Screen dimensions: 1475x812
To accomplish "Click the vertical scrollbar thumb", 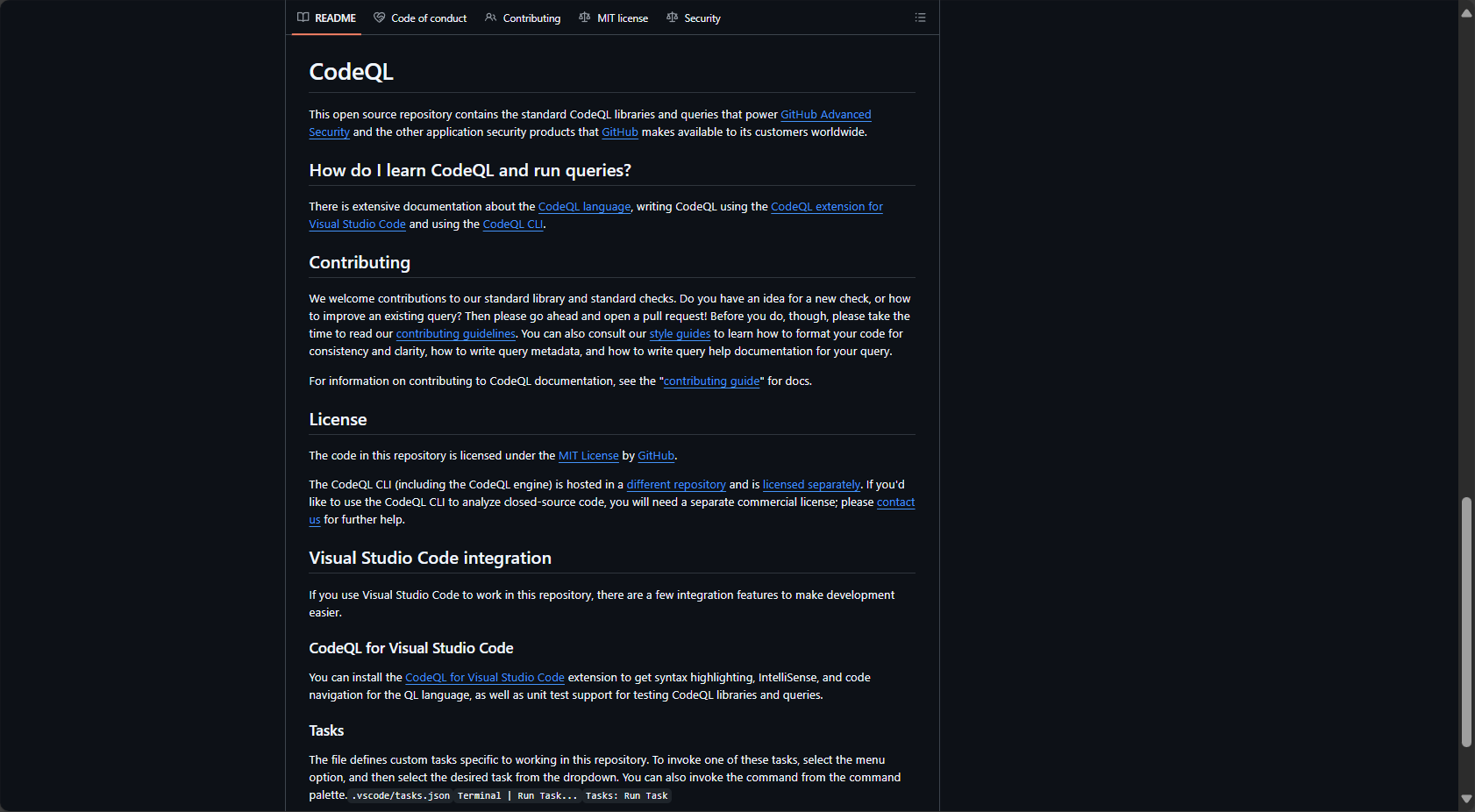I will [1466, 623].
